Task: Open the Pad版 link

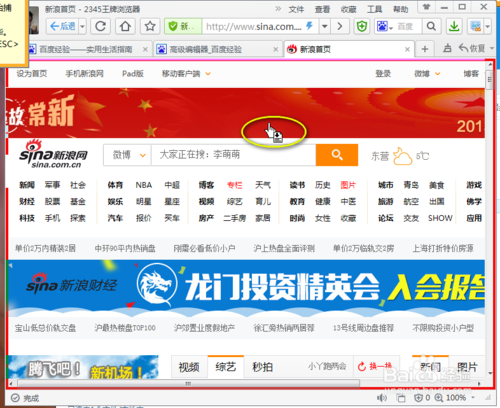Action: tap(133, 74)
